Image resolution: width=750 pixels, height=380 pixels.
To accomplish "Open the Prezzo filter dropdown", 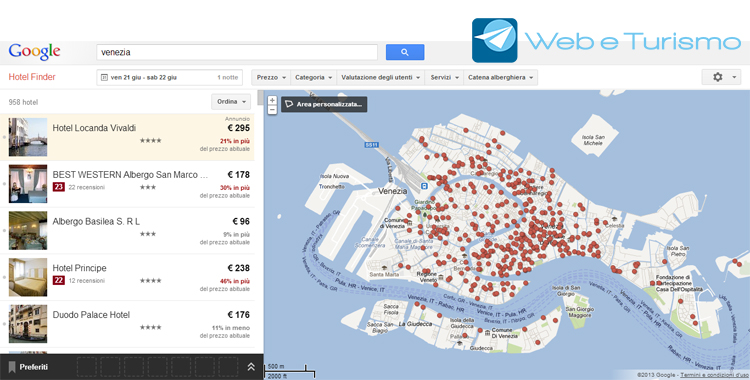I will [271, 77].
